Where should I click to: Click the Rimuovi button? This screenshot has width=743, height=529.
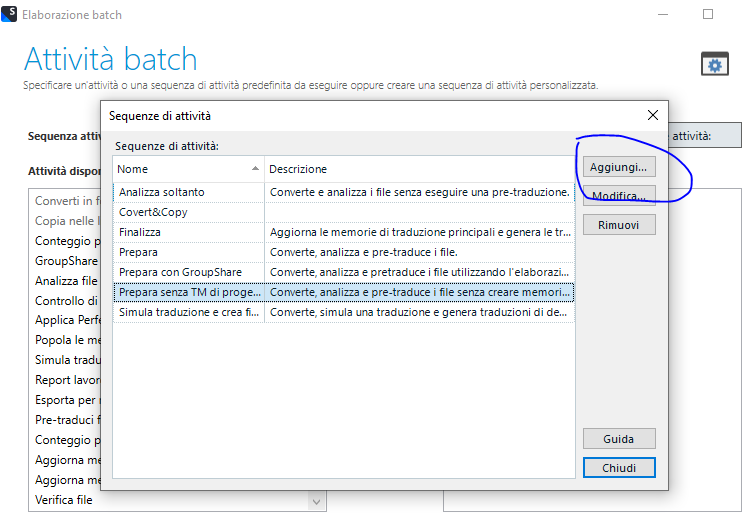tap(619, 225)
